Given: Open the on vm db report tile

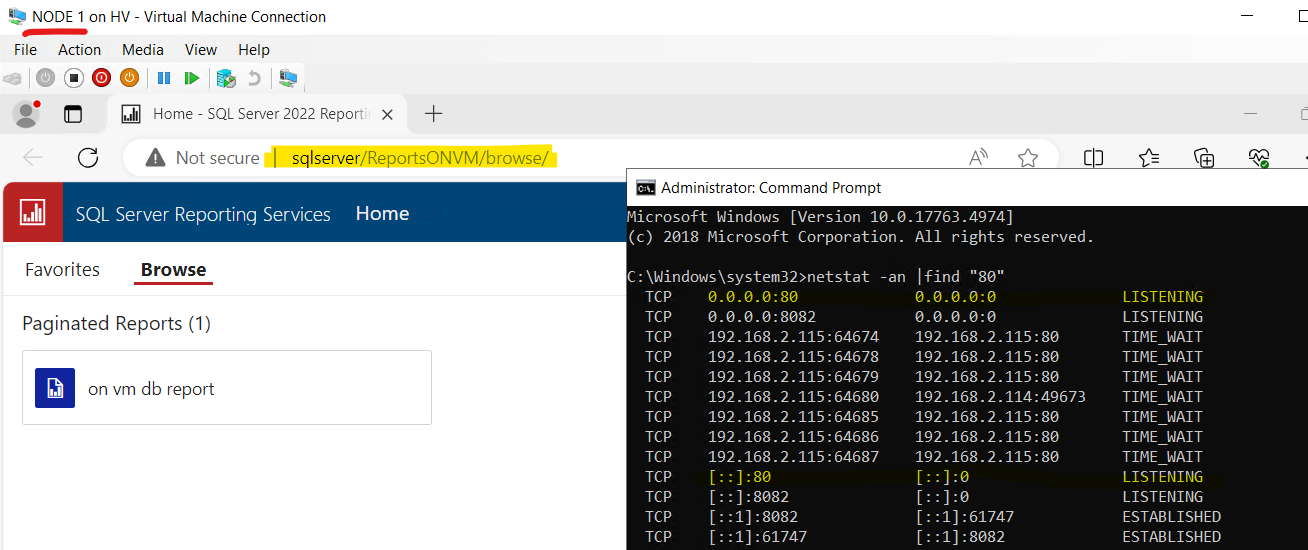Looking at the screenshot, I should (x=227, y=387).
